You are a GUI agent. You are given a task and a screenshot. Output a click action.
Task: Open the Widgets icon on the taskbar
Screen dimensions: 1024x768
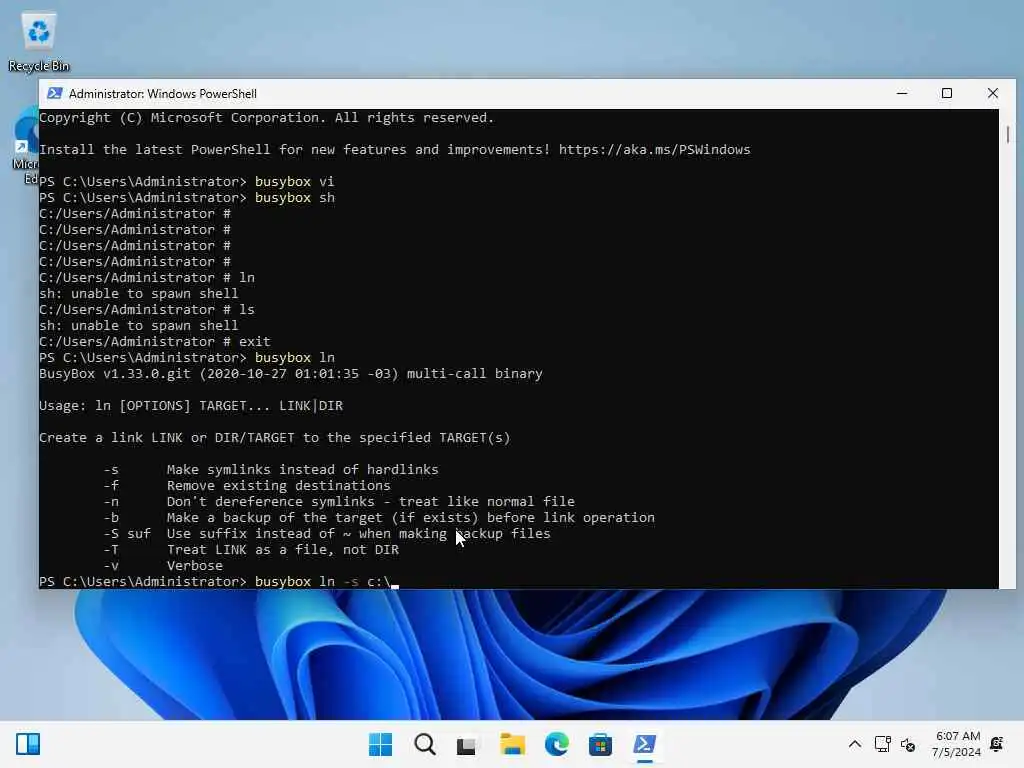(x=28, y=744)
